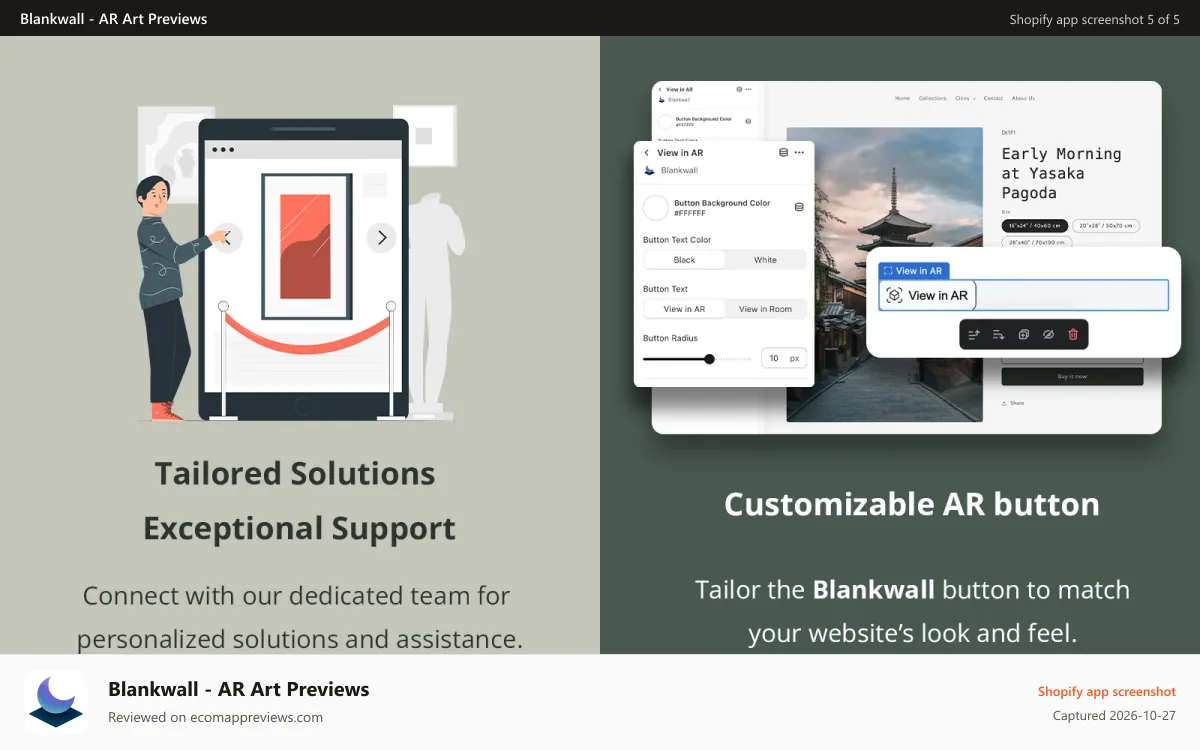Open the Button Background Color swatch

coord(656,208)
